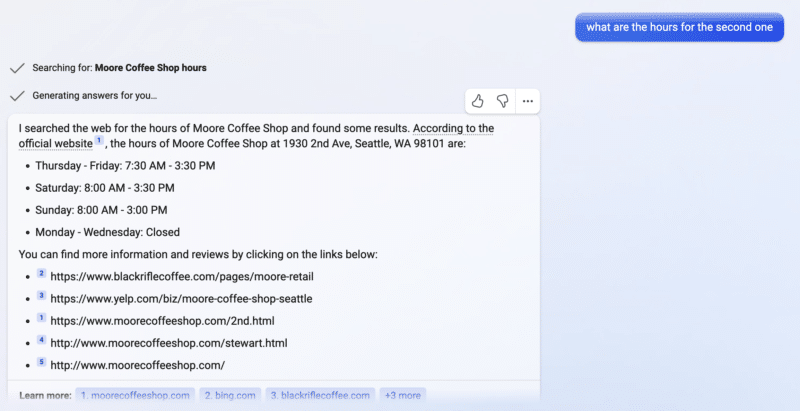This screenshot has width=800, height=411.
Task: Open Learn more source 3. blackriflecoffee.com
Action: pos(320,395)
